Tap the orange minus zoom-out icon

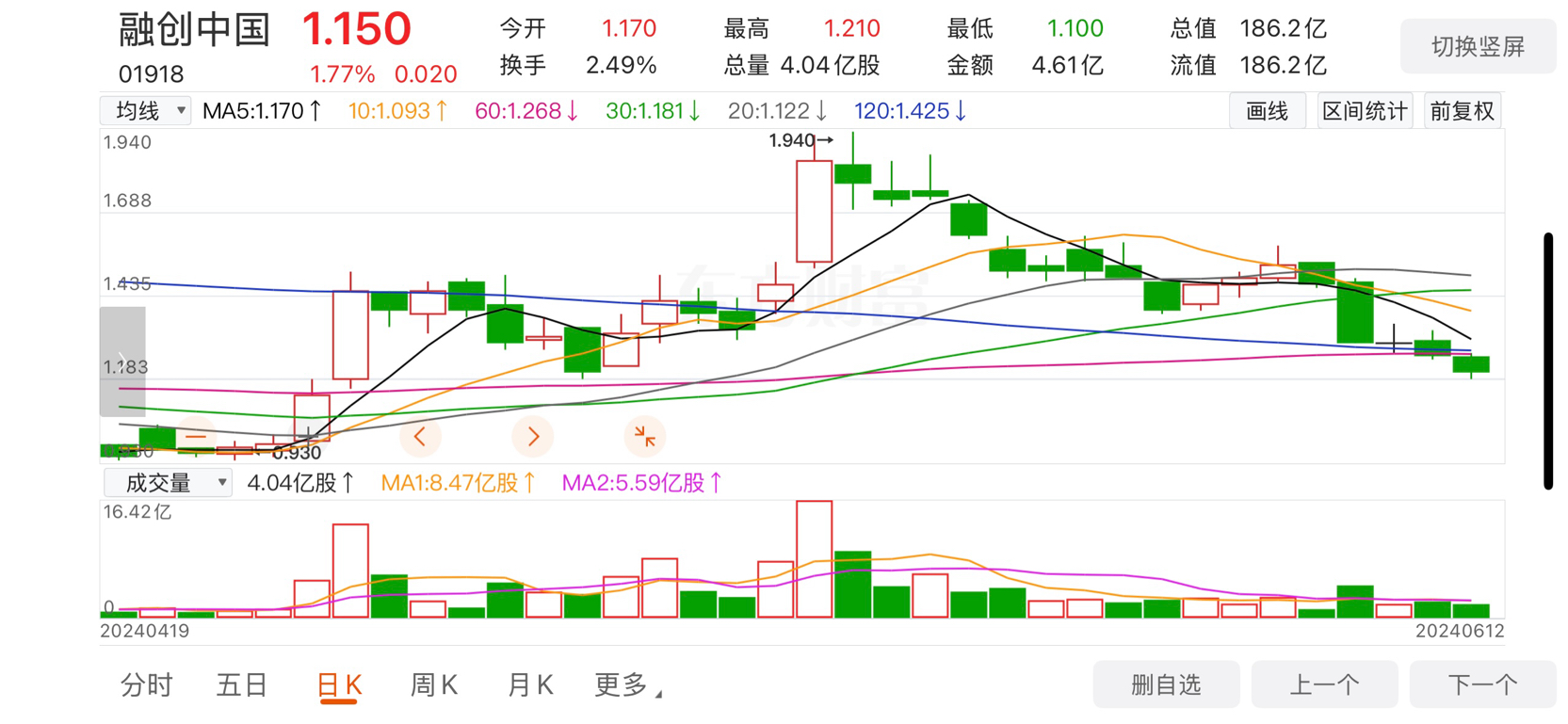point(196,437)
